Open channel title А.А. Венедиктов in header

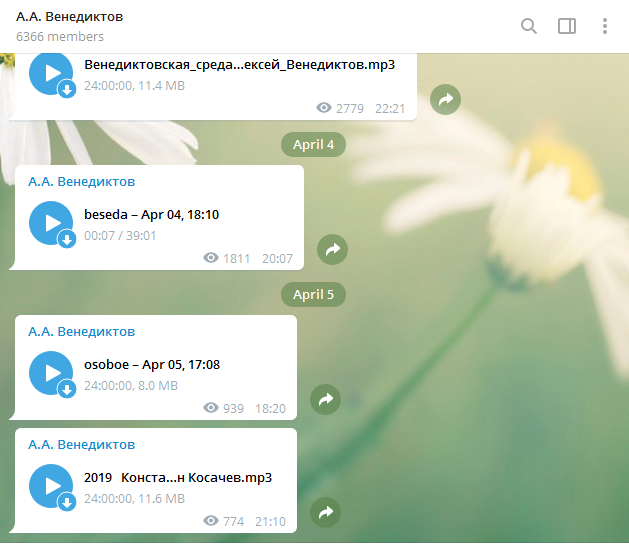tap(69, 17)
